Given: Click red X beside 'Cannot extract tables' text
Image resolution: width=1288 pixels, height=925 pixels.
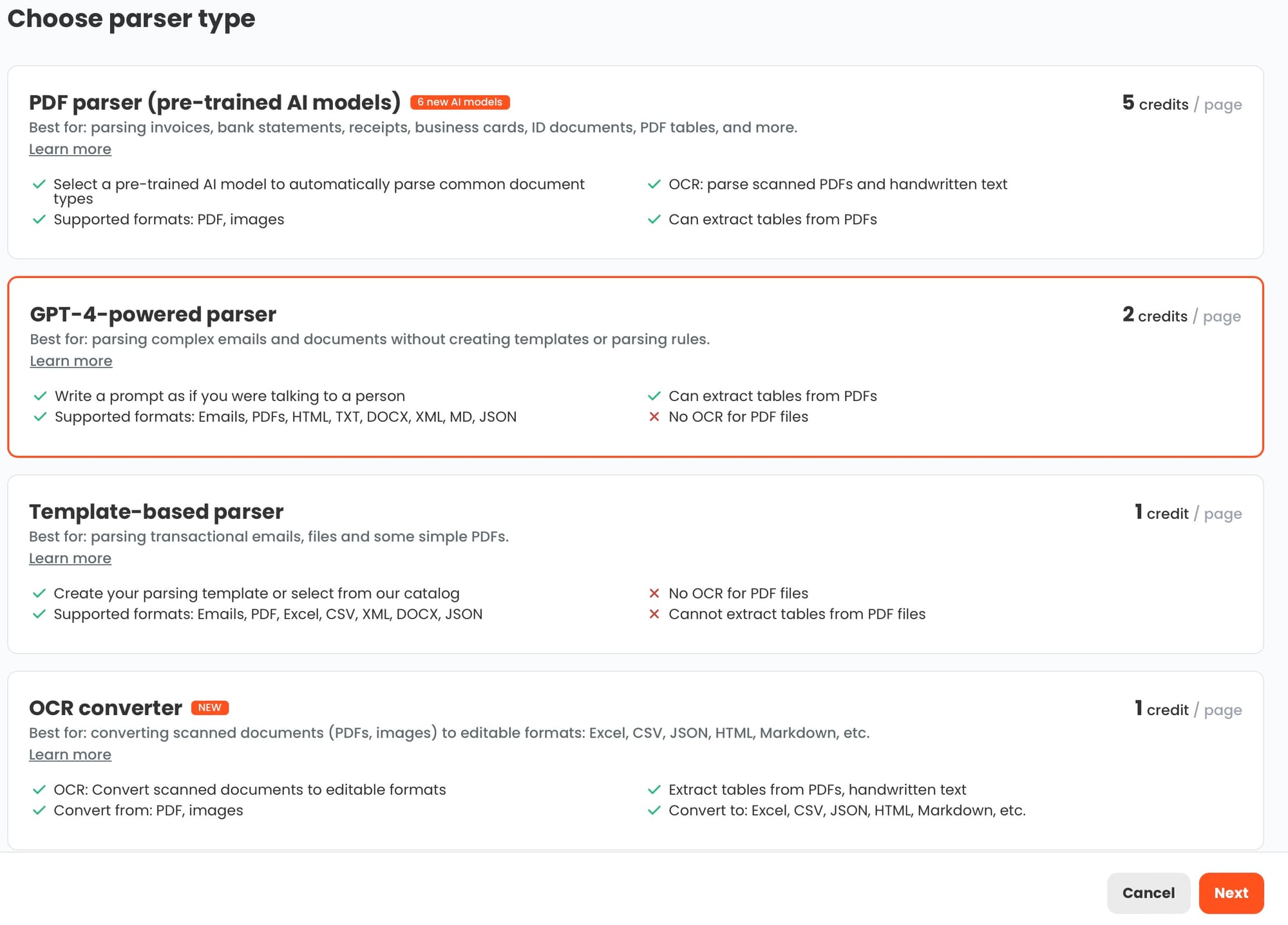Looking at the screenshot, I should pyautogui.click(x=654, y=614).
